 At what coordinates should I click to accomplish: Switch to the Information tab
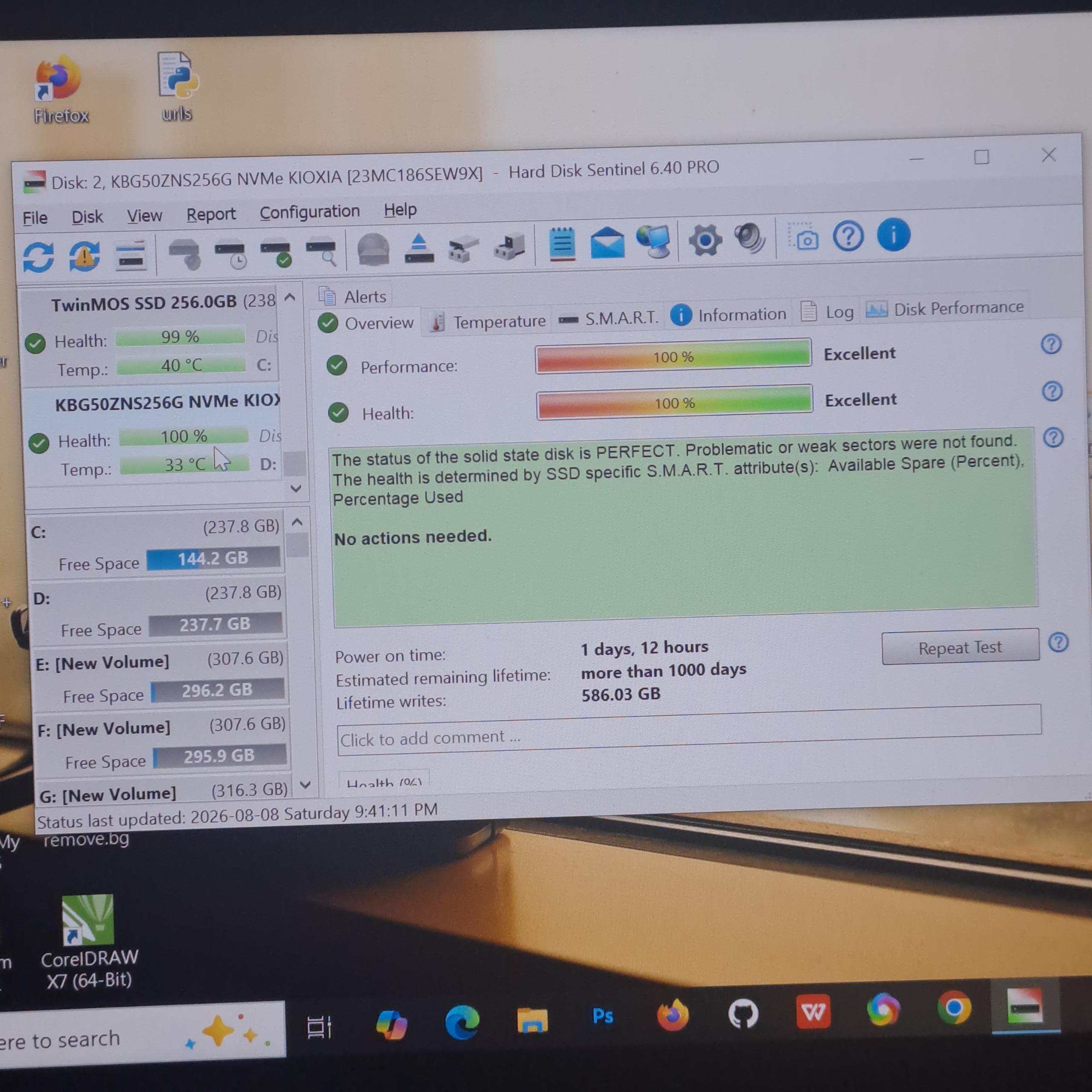[728, 314]
